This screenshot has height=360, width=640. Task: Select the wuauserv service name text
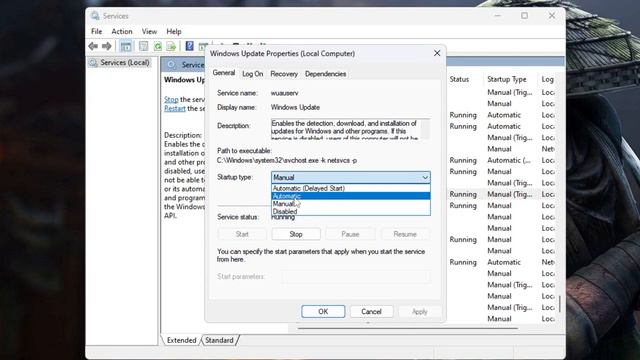coord(284,93)
